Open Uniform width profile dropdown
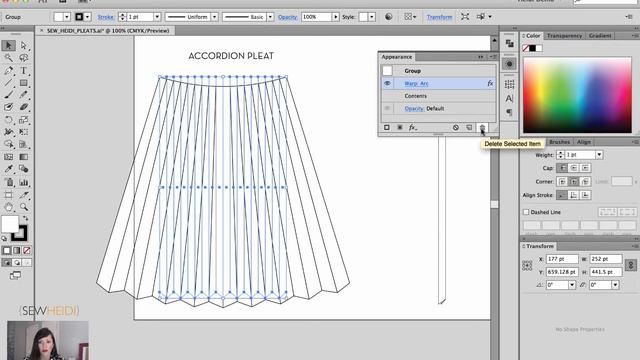Screen dimensions: 640x360 (x=214, y=17)
